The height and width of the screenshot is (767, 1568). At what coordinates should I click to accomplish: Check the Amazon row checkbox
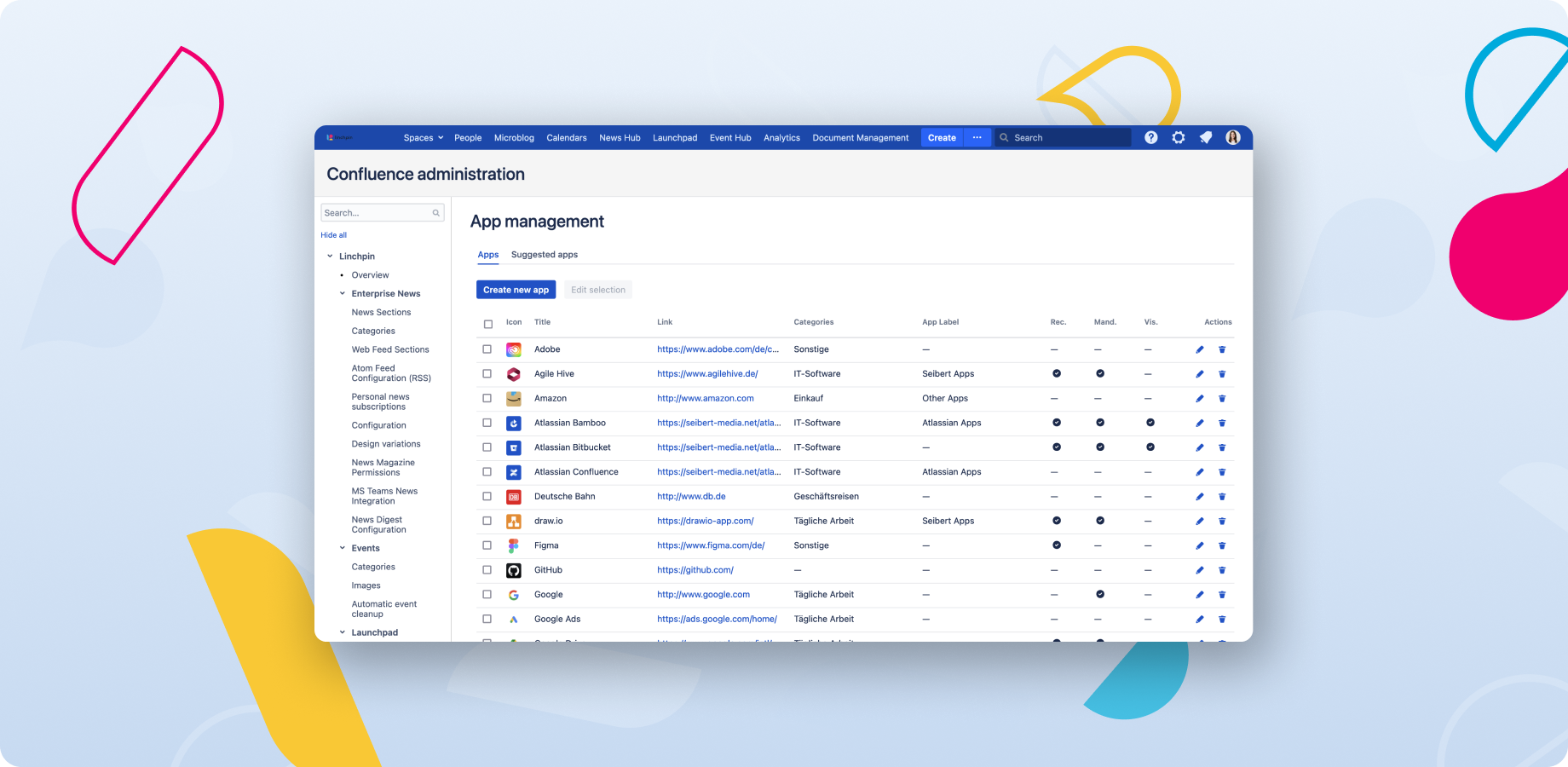click(487, 398)
